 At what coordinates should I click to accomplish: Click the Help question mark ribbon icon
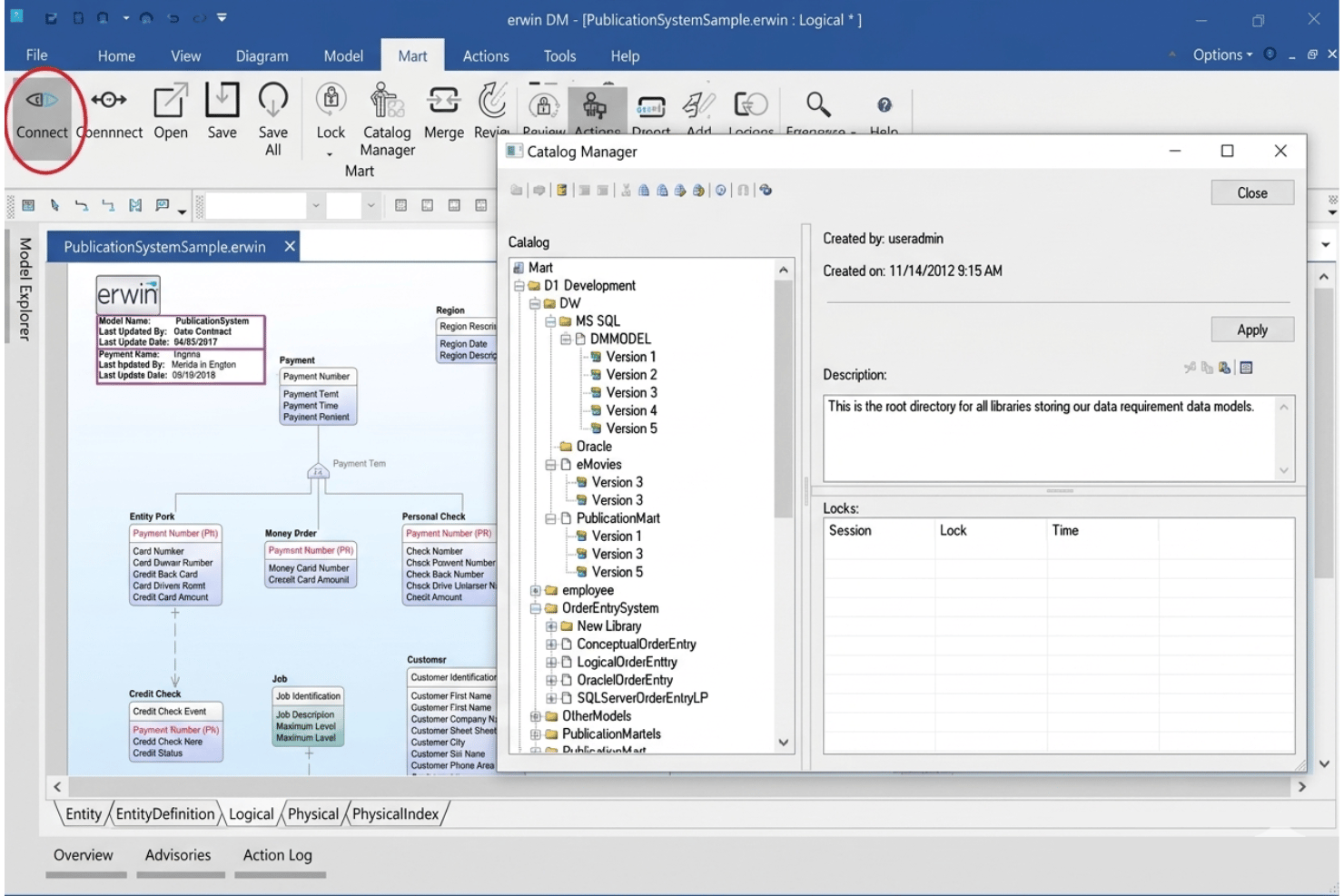pyautogui.click(x=884, y=105)
